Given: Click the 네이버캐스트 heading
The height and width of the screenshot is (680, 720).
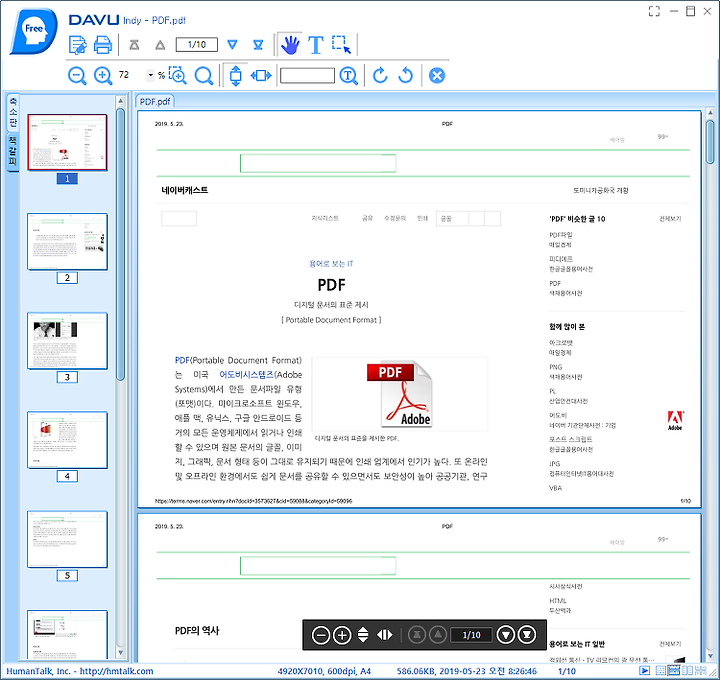Looking at the screenshot, I should (185, 190).
